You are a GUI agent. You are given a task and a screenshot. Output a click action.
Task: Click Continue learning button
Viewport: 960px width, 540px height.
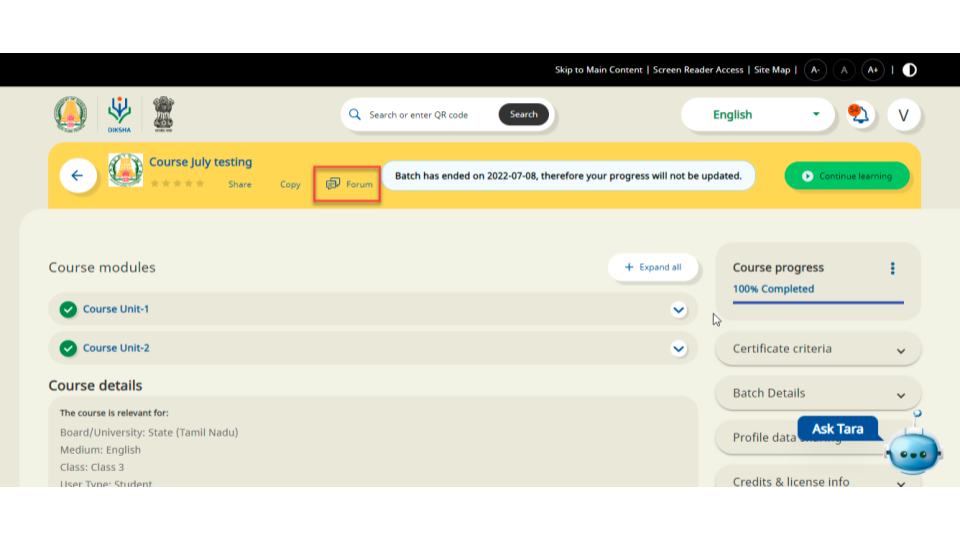(x=846, y=176)
